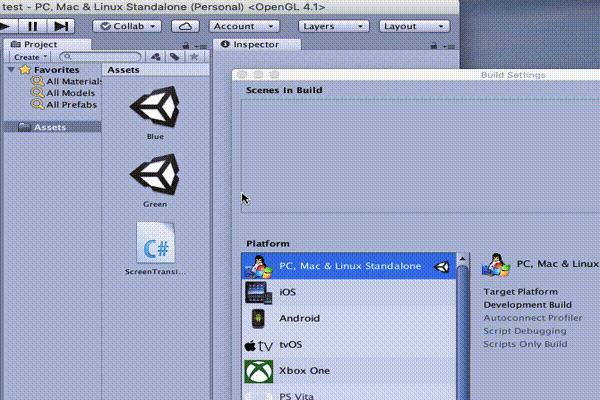Switch to the Inspector tab

(257, 44)
